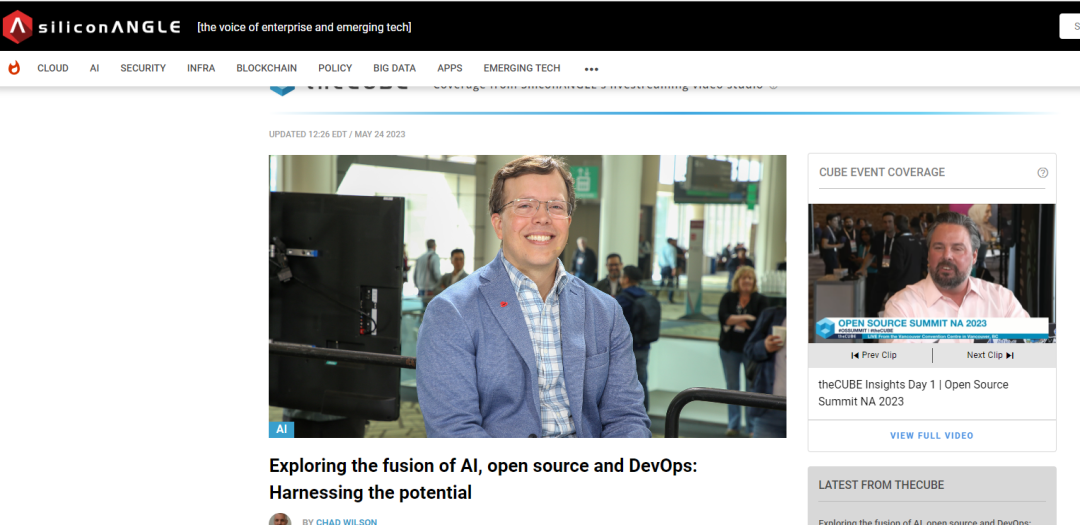Open the APPS category
The height and width of the screenshot is (525, 1080).
click(x=450, y=68)
